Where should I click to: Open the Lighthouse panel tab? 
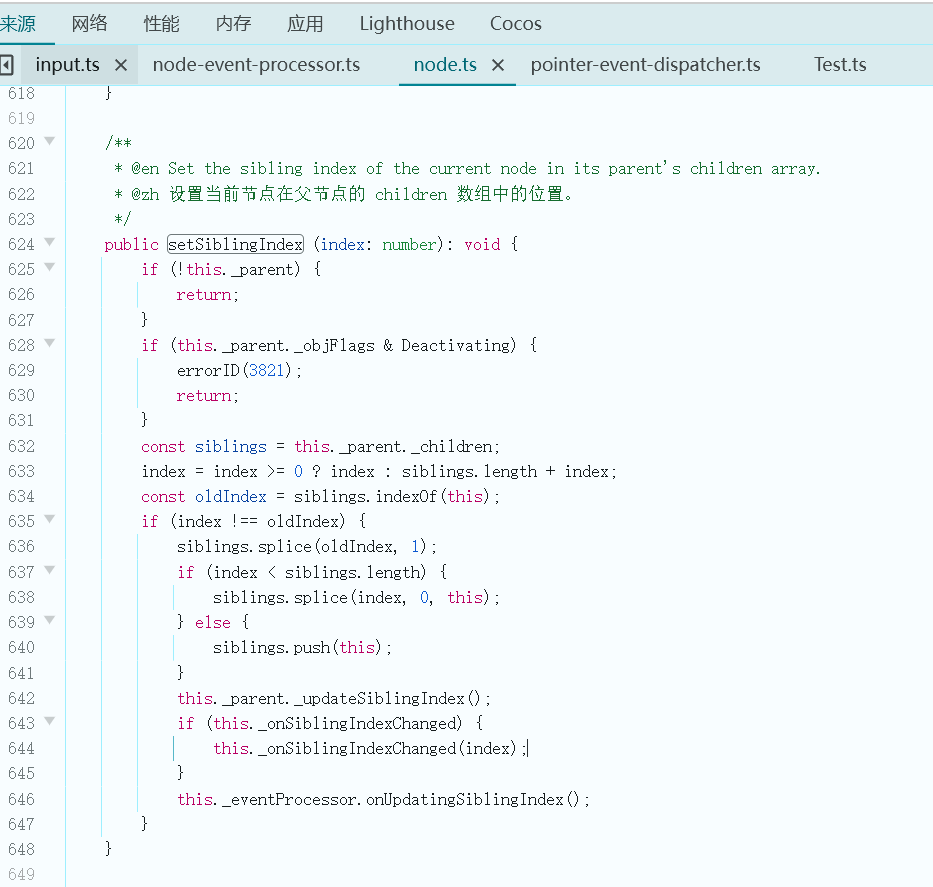coord(407,24)
